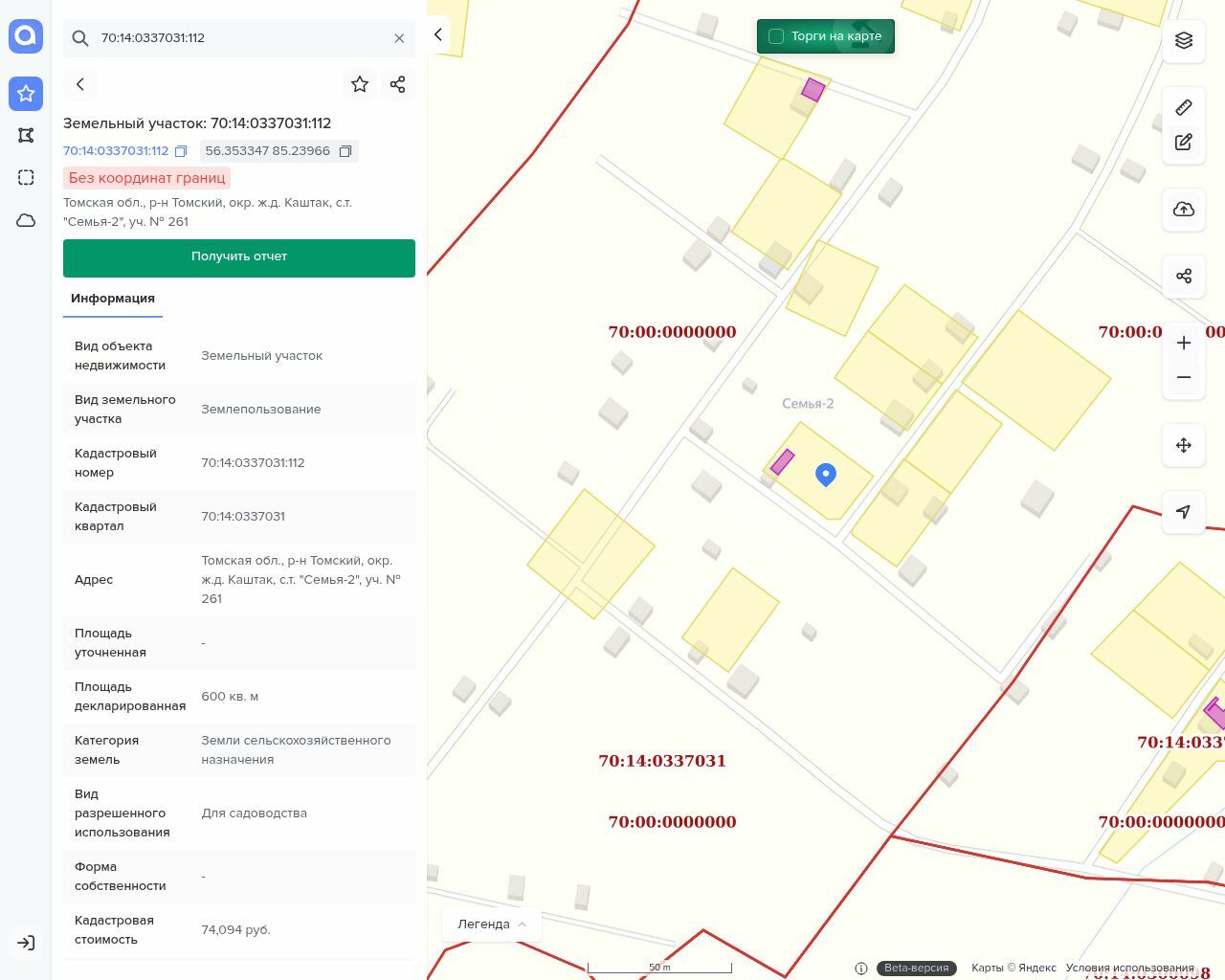Add parcel to favorites with star button
The width and height of the screenshot is (1225, 980).
pos(360,84)
